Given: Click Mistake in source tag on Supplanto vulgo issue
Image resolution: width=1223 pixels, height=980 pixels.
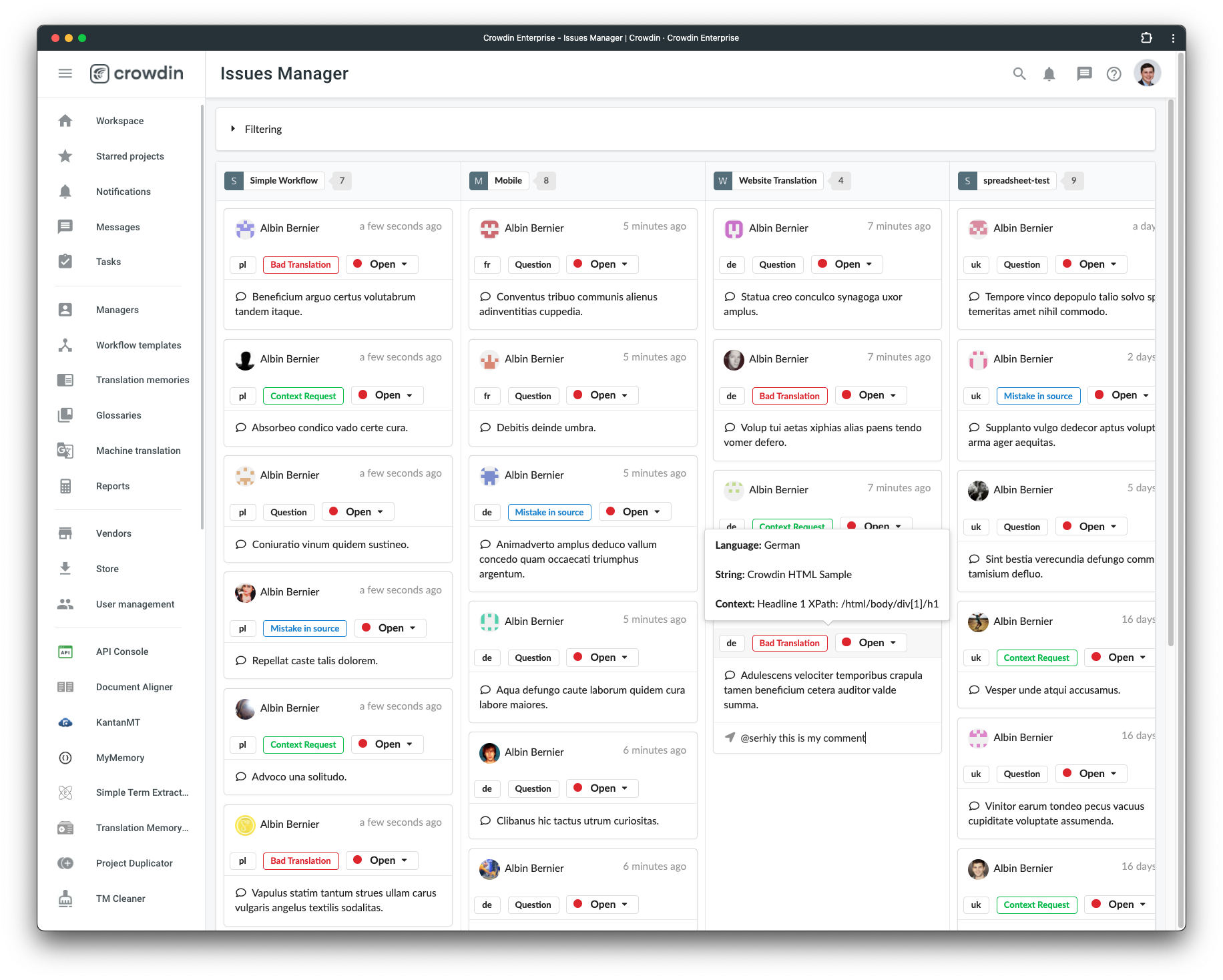Looking at the screenshot, I should tap(1037, 396).
